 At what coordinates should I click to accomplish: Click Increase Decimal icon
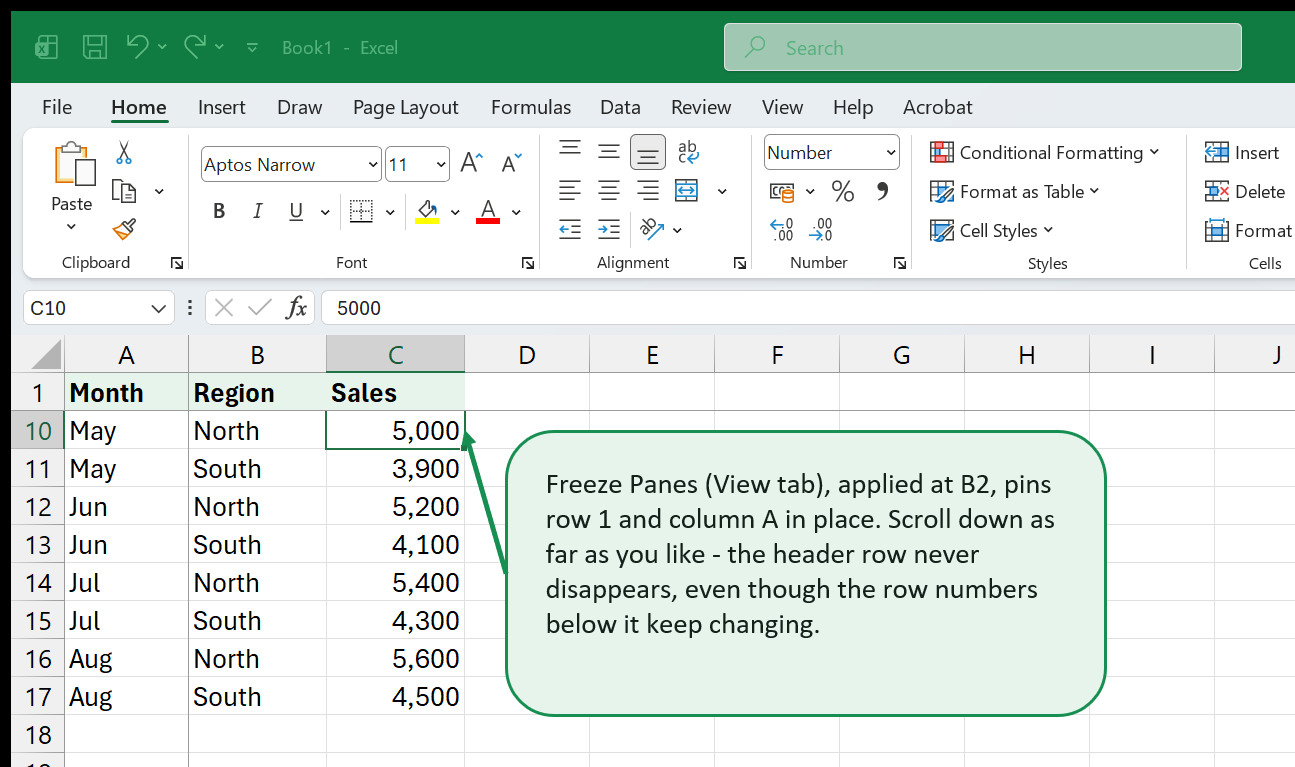coord(782,230)
